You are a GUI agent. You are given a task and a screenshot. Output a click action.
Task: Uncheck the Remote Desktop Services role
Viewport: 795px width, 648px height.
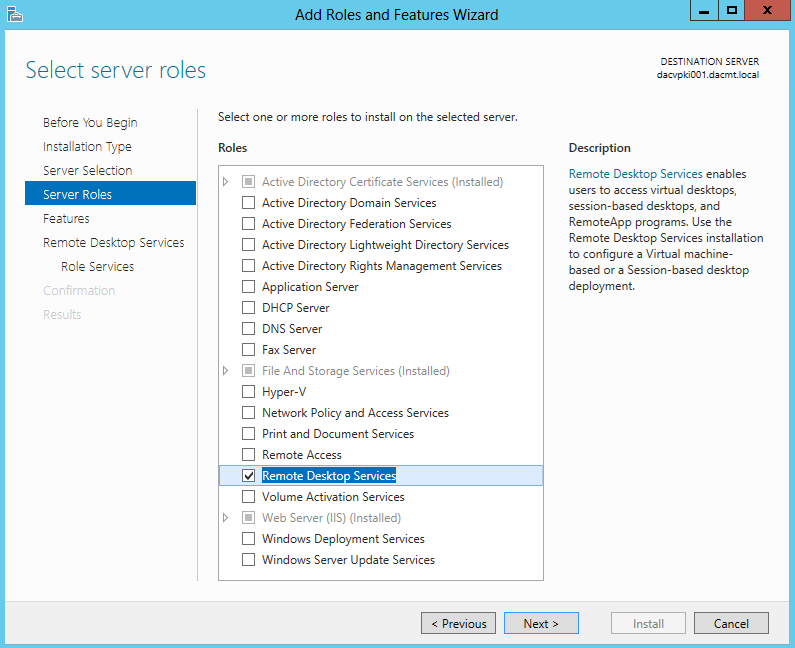pos(248,476)
